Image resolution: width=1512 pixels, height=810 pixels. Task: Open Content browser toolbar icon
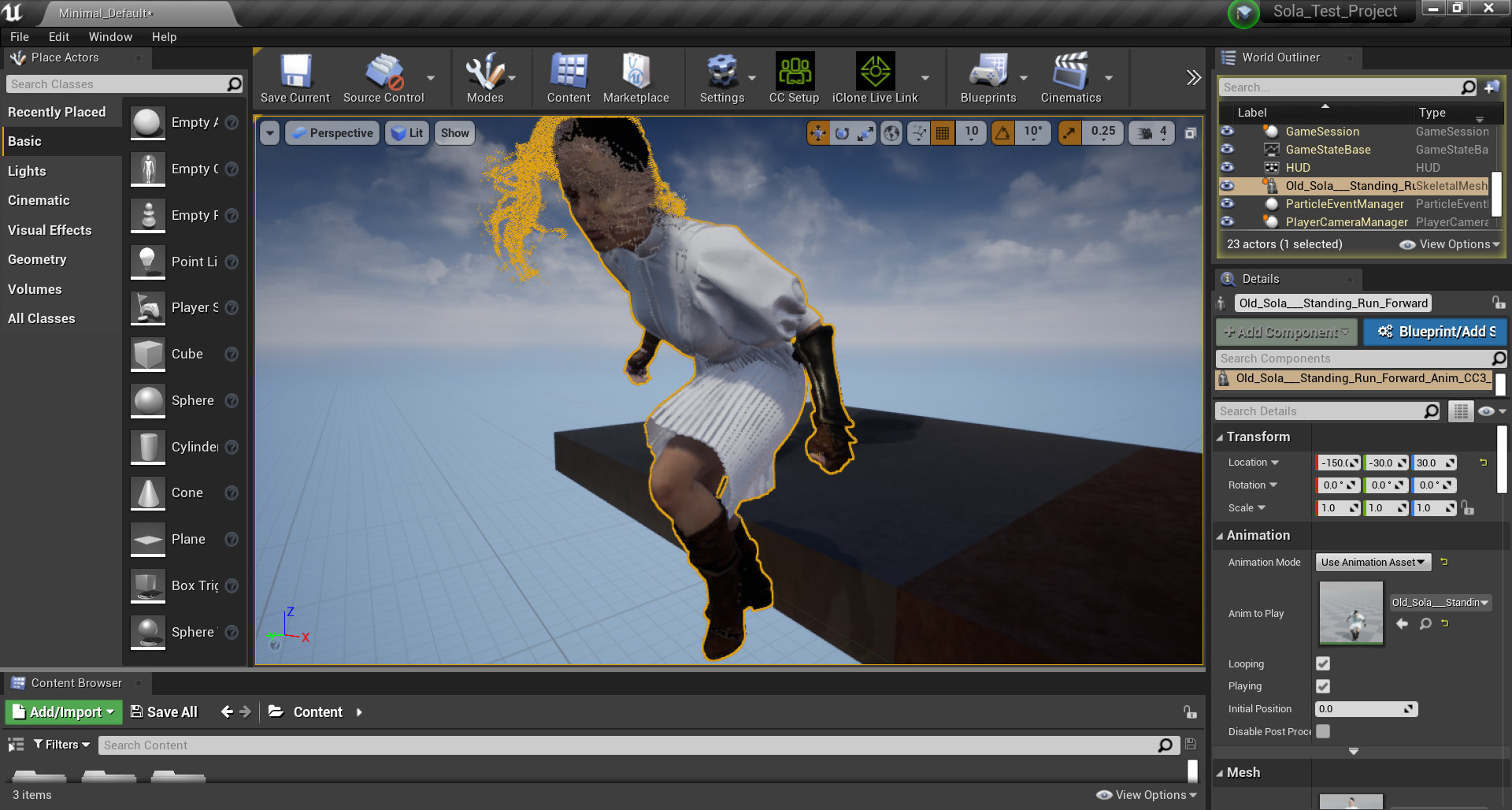point(569,78)
